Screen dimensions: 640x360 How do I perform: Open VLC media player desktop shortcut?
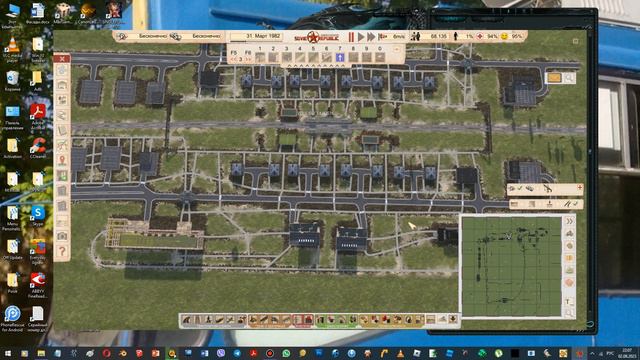pos(12,49)
